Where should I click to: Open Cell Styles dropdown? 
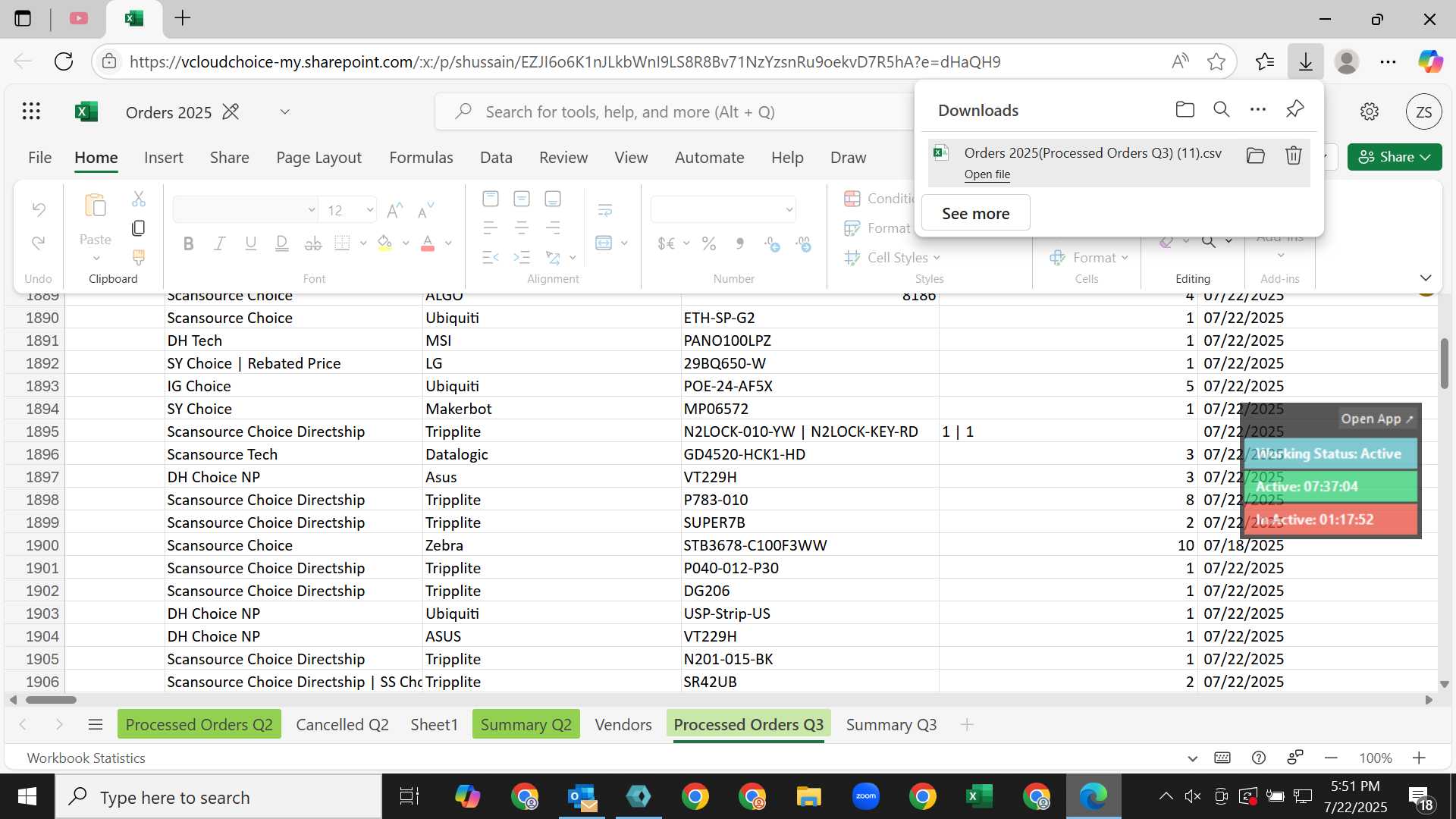[893, 258]
